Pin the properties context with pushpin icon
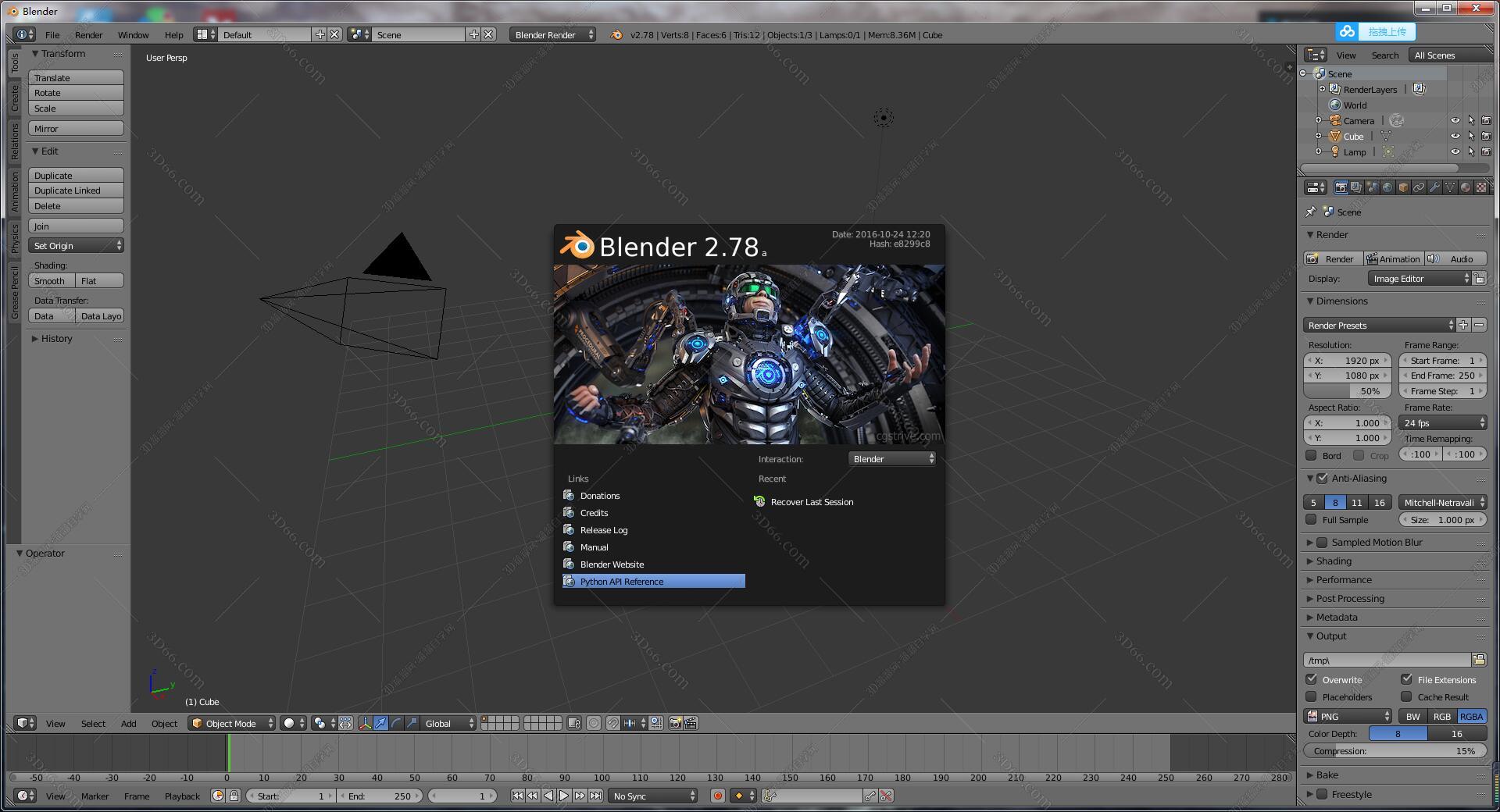 coord(1311,212)
